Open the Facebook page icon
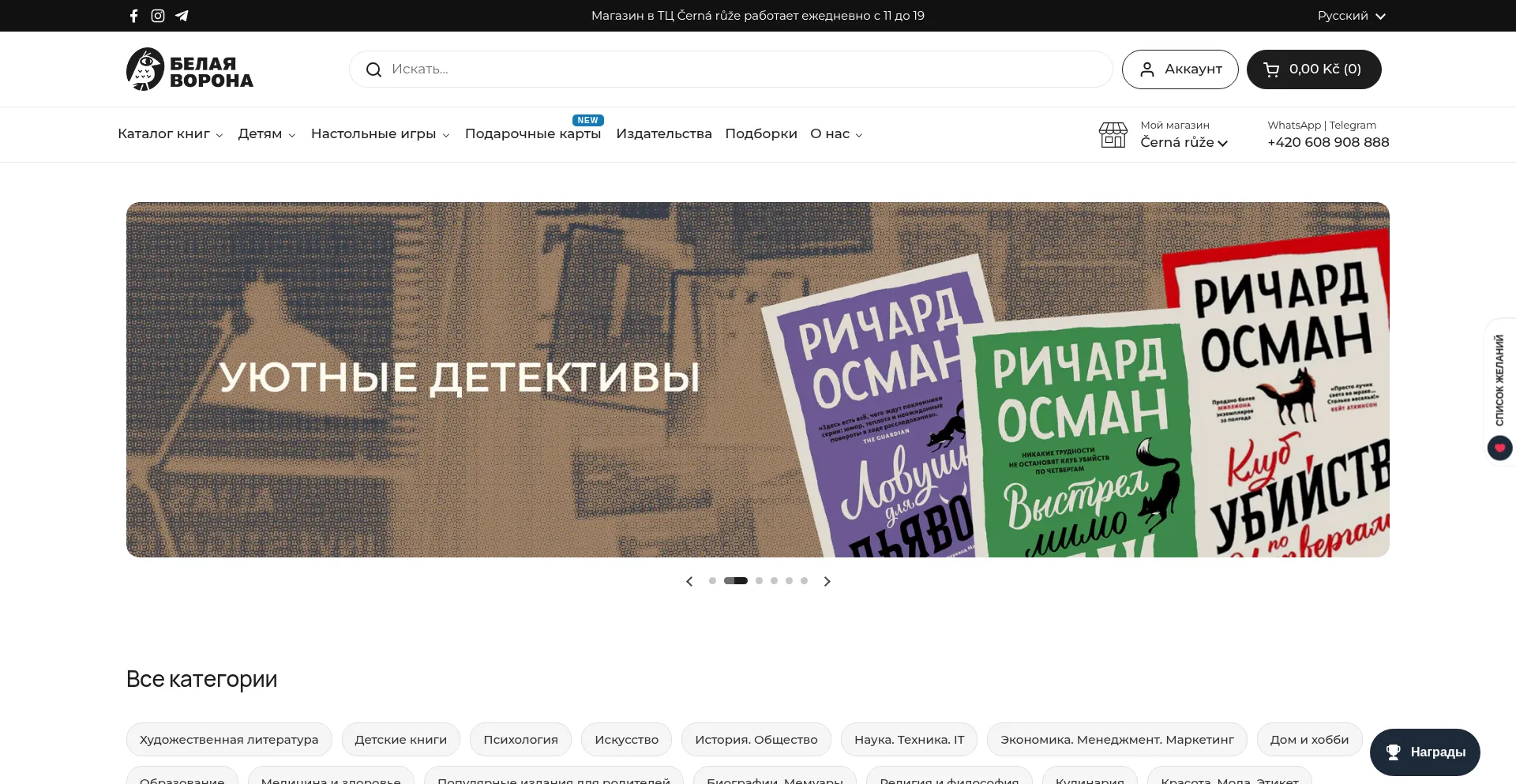This screenshot has width=1516, height=784. click(x=134, y=16)
